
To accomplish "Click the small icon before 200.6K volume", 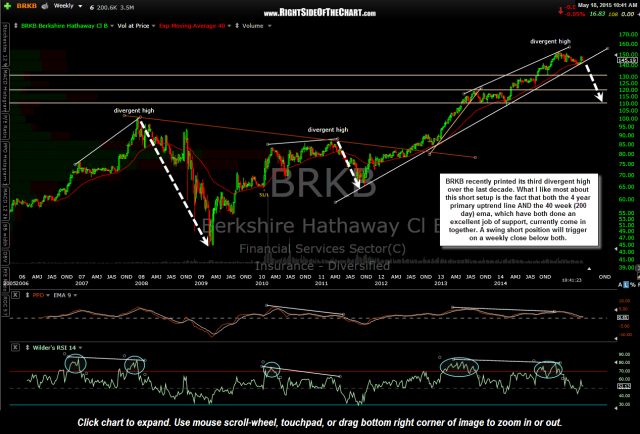I will pos(92,7).
